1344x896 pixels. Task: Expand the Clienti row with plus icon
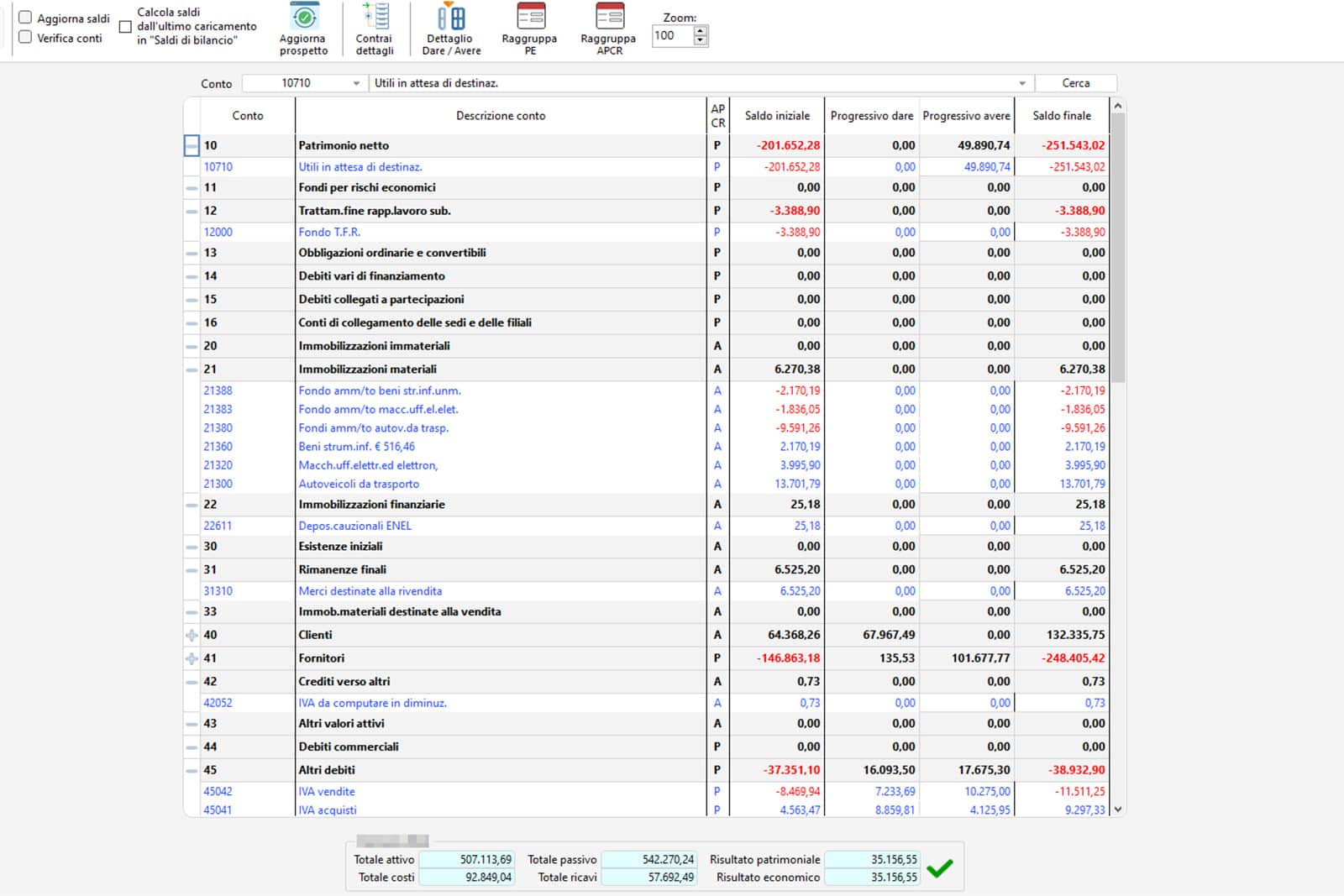(192, 636)
